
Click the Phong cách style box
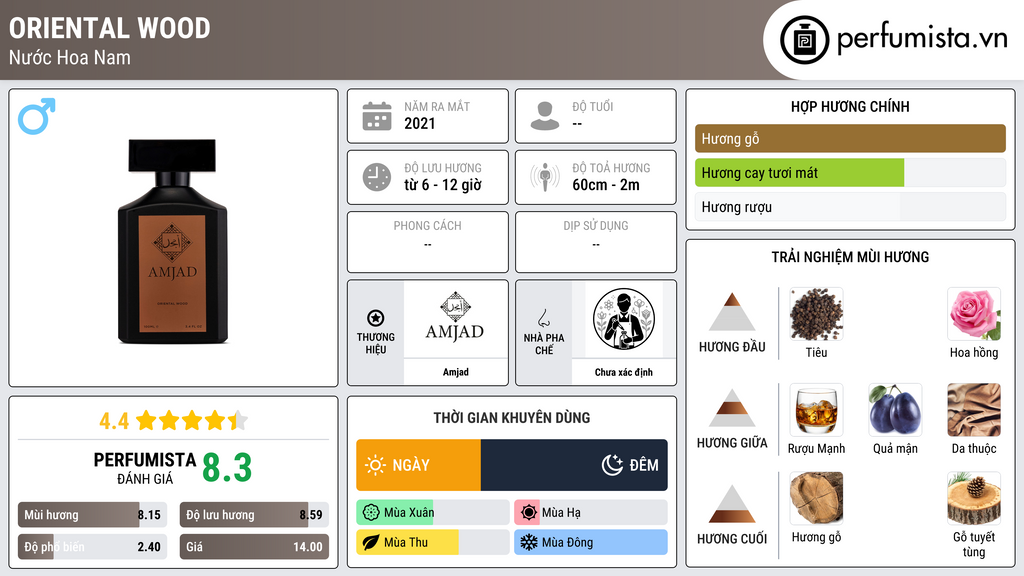click(428, 242)
